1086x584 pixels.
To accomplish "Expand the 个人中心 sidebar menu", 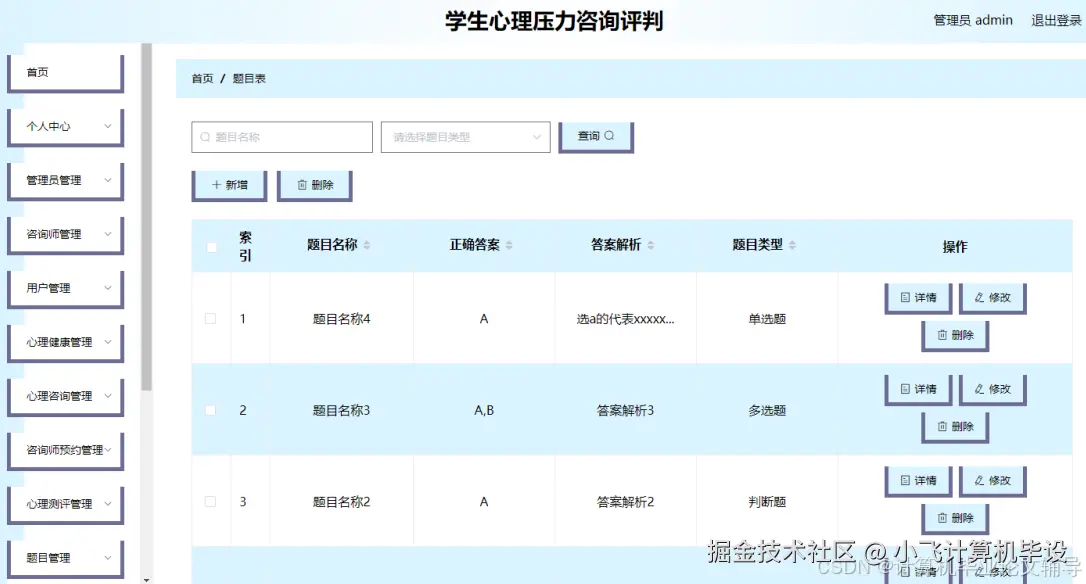I will (66, 127).
